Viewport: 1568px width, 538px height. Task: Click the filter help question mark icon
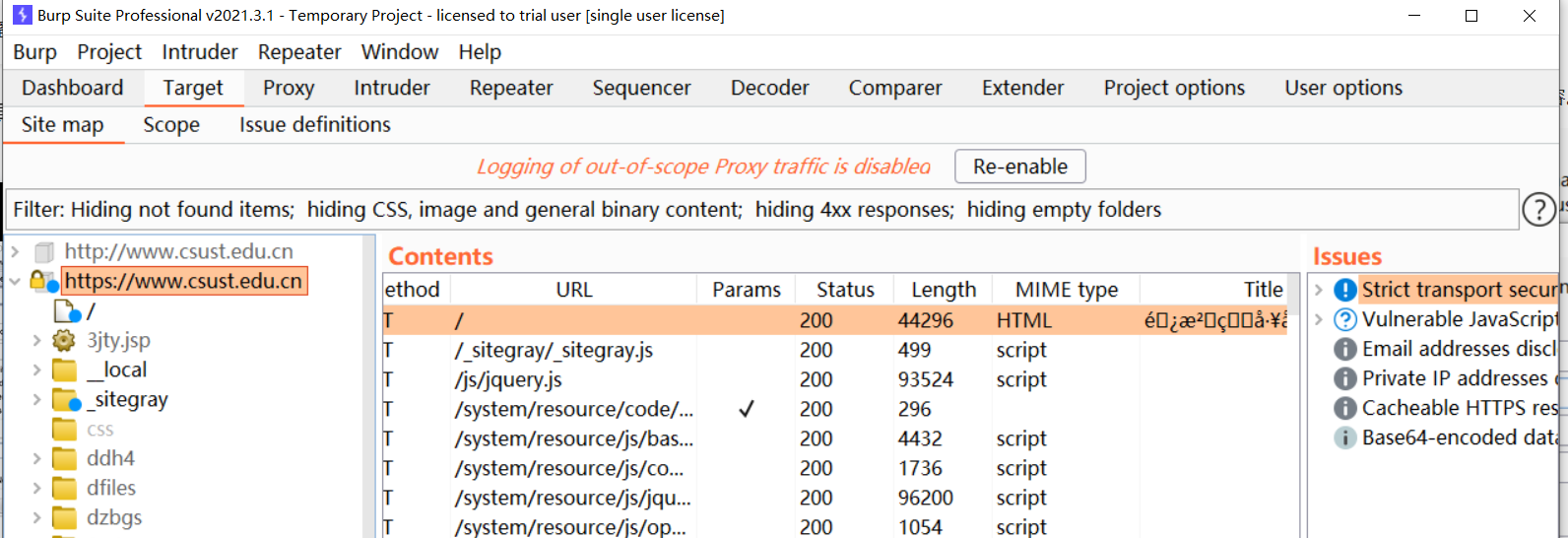tap(1538, 209)
